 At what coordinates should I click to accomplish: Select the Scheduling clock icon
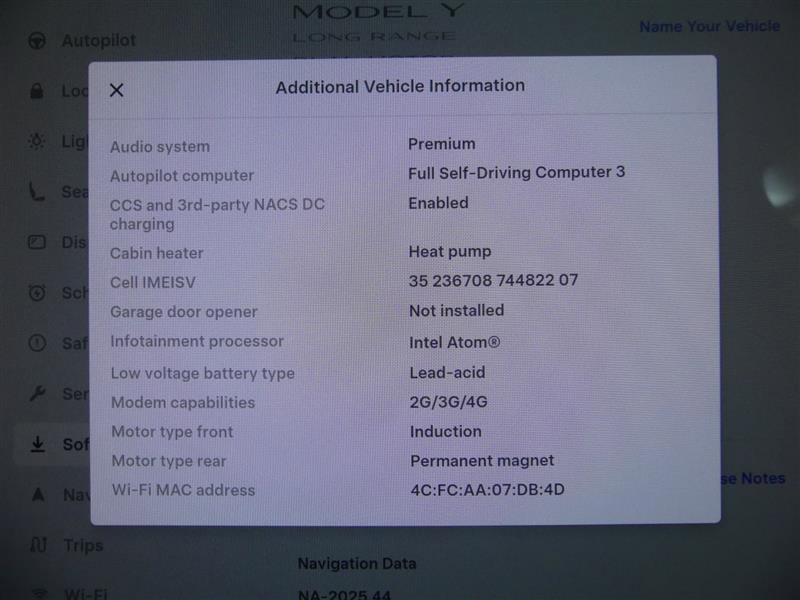(x=36, y=293)
